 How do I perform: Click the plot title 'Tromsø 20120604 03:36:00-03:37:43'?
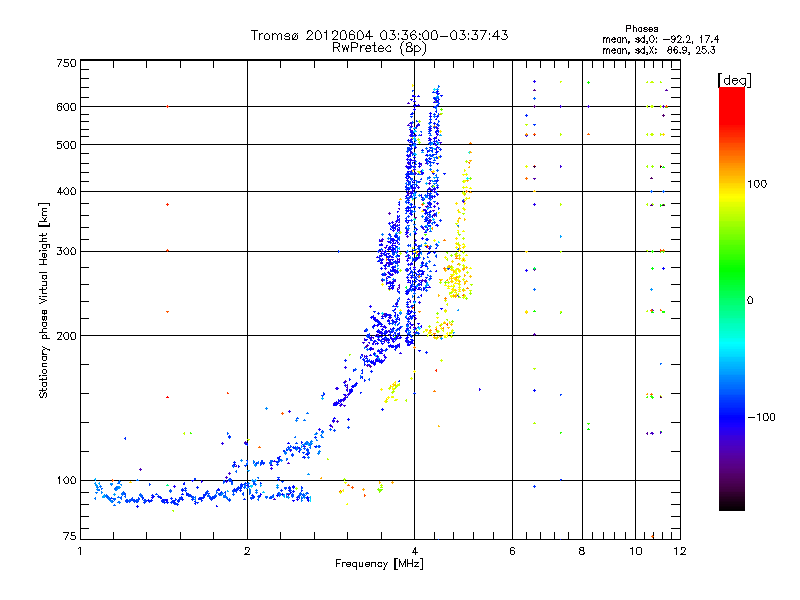379,35
